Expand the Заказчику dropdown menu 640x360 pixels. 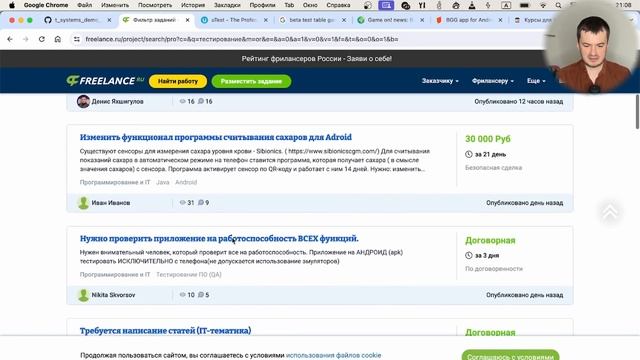(x=440, y=81)
